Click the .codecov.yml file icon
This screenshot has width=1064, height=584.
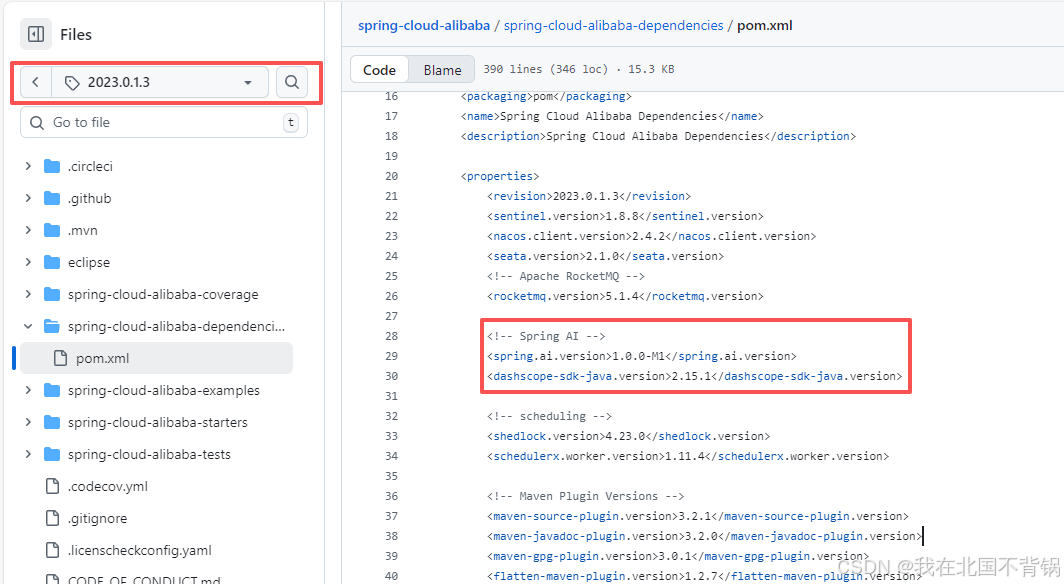52,486
